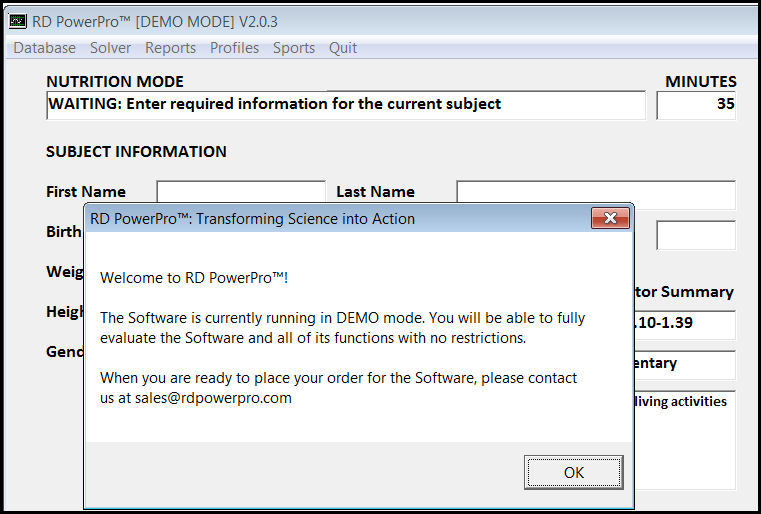Focus the First Name input field
The image size is (761, 514).
[241, 192]
